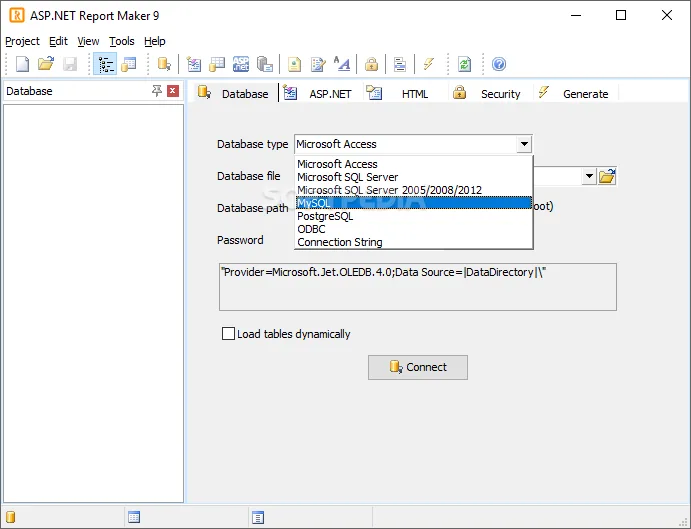Pin the Database side panel
This screenshot has height=529, width=691.
pyautogui.click(x=156, y=91)
